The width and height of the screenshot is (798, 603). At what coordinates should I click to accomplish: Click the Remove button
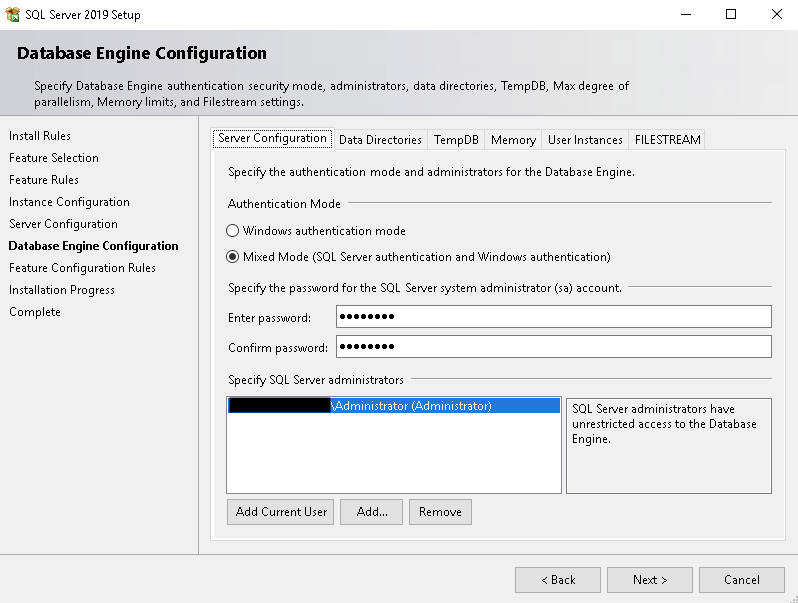(x=440, y=512)
